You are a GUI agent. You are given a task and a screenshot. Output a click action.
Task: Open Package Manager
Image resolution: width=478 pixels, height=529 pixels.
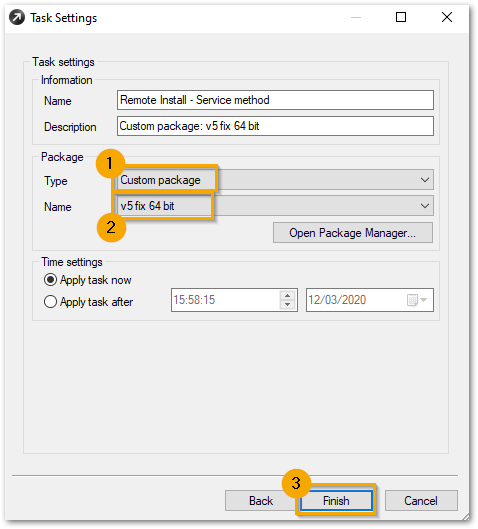point(353,233)
